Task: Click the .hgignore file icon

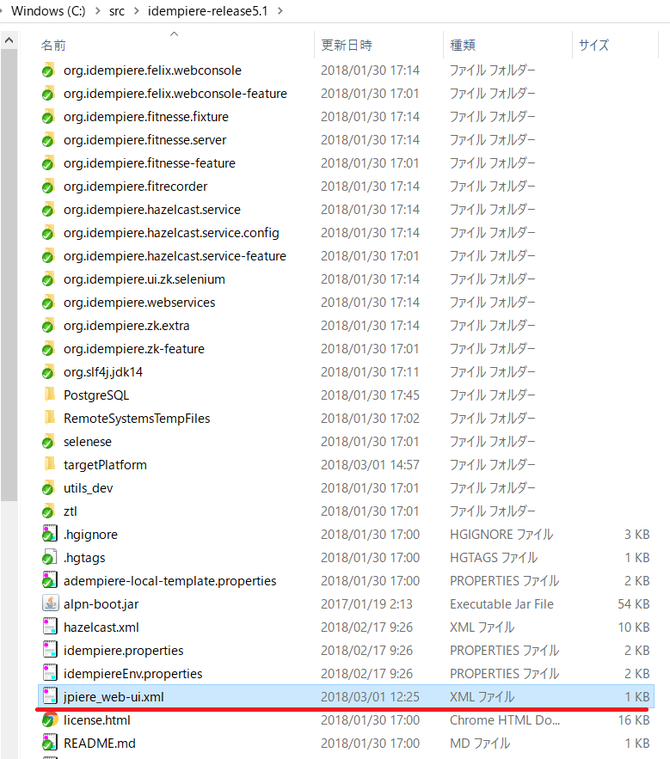Action: pos(49,534)
